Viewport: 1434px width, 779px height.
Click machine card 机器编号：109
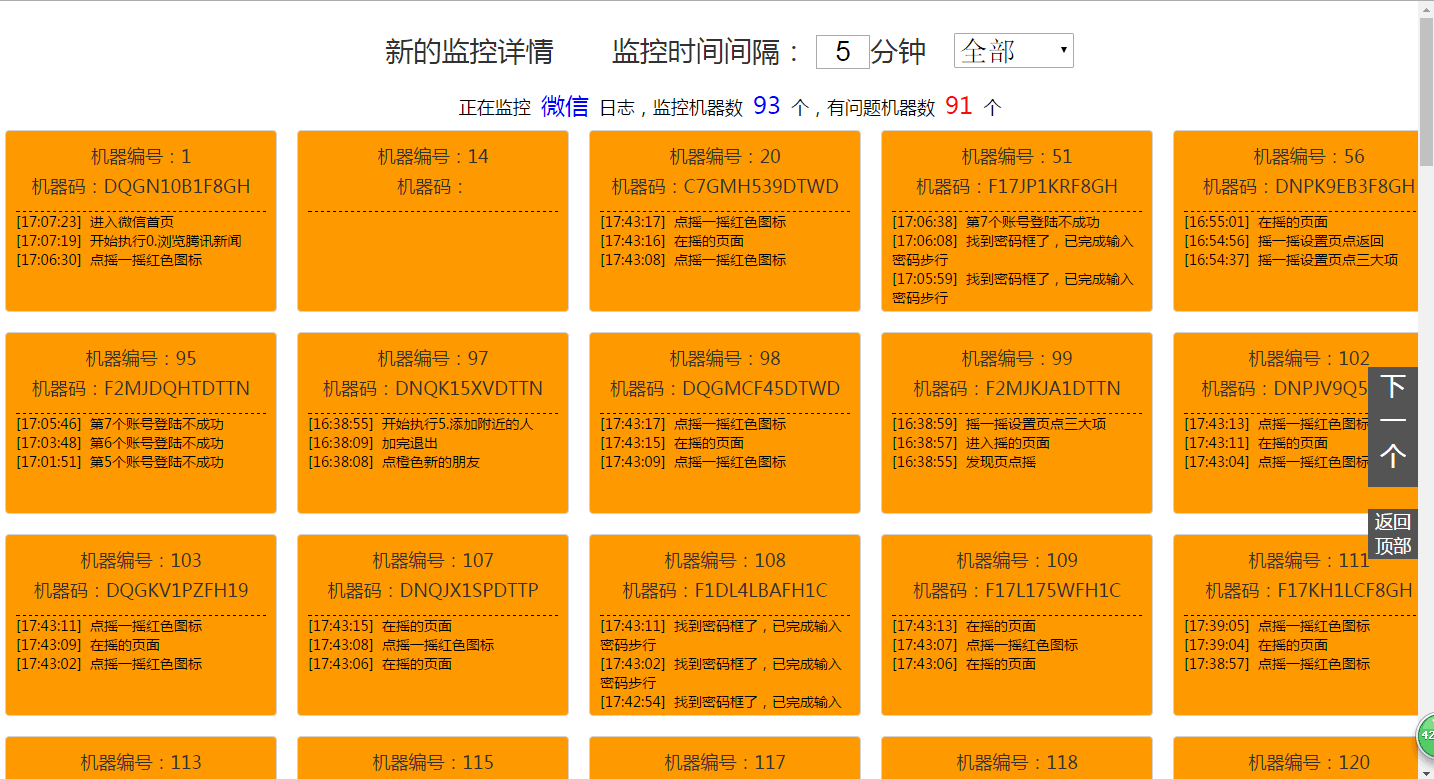point(1017,625)
